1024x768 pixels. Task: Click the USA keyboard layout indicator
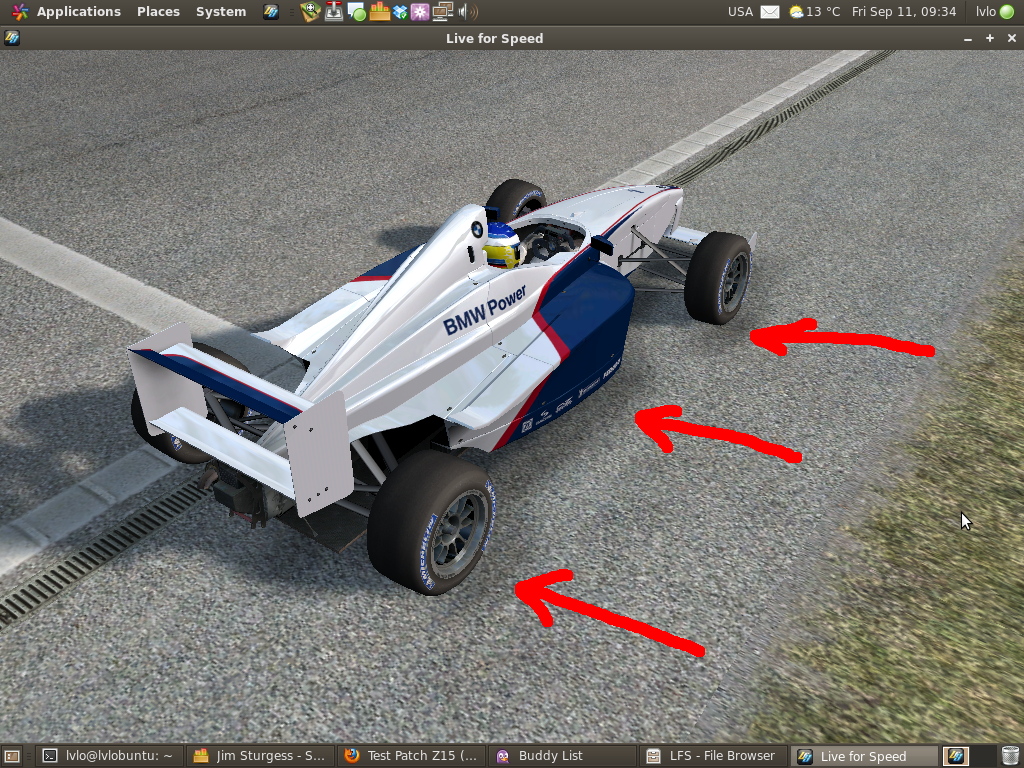pos(740,12)
